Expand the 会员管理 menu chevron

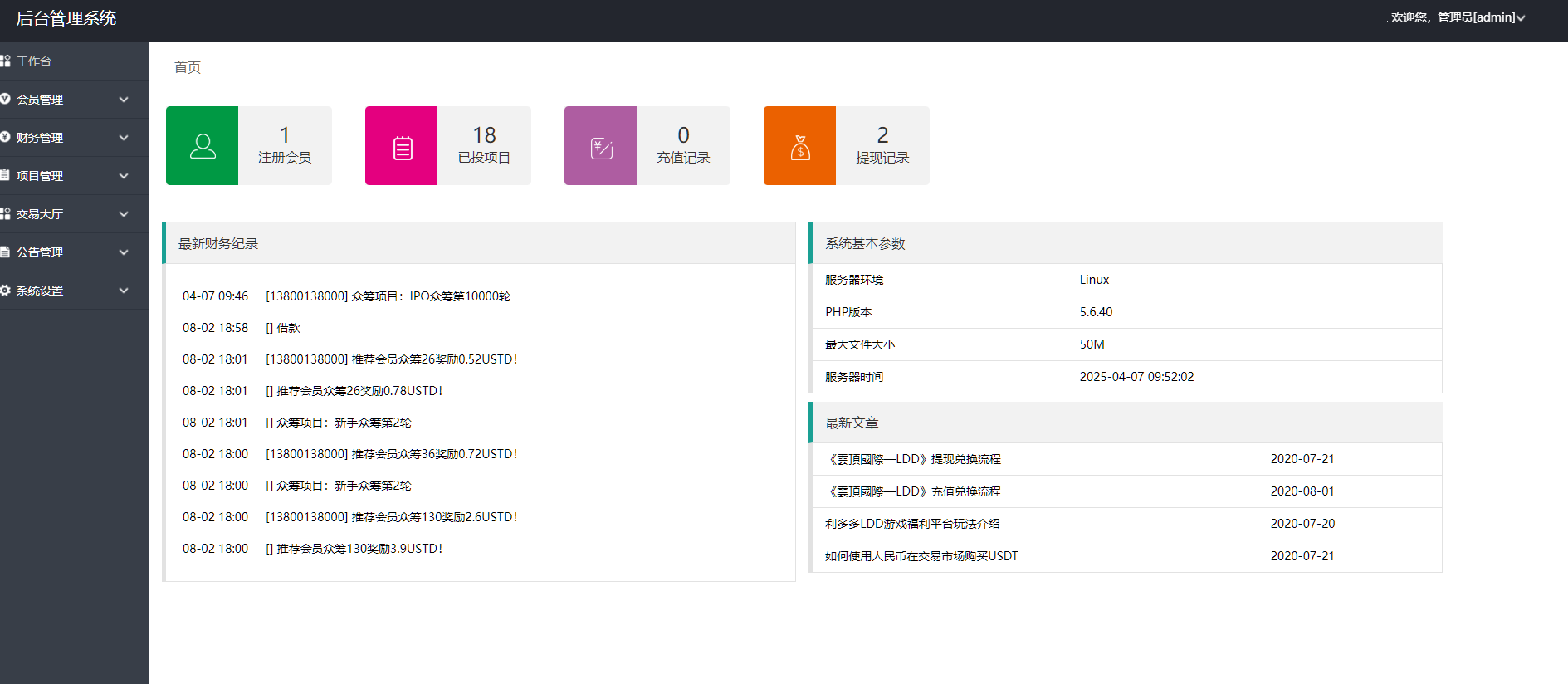tap(124, 100)
